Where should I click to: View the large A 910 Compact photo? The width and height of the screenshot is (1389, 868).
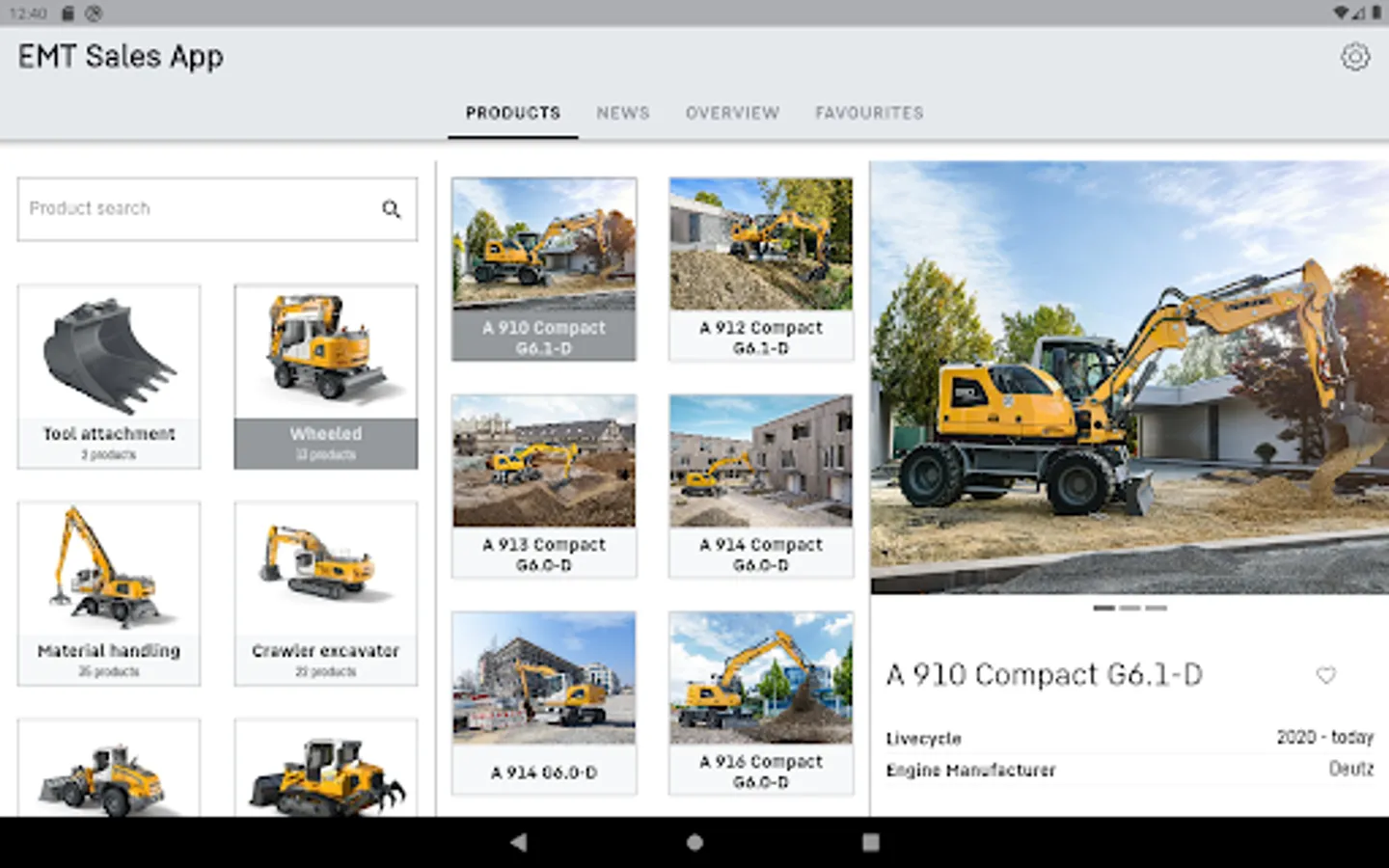[x=1130, y=377]
